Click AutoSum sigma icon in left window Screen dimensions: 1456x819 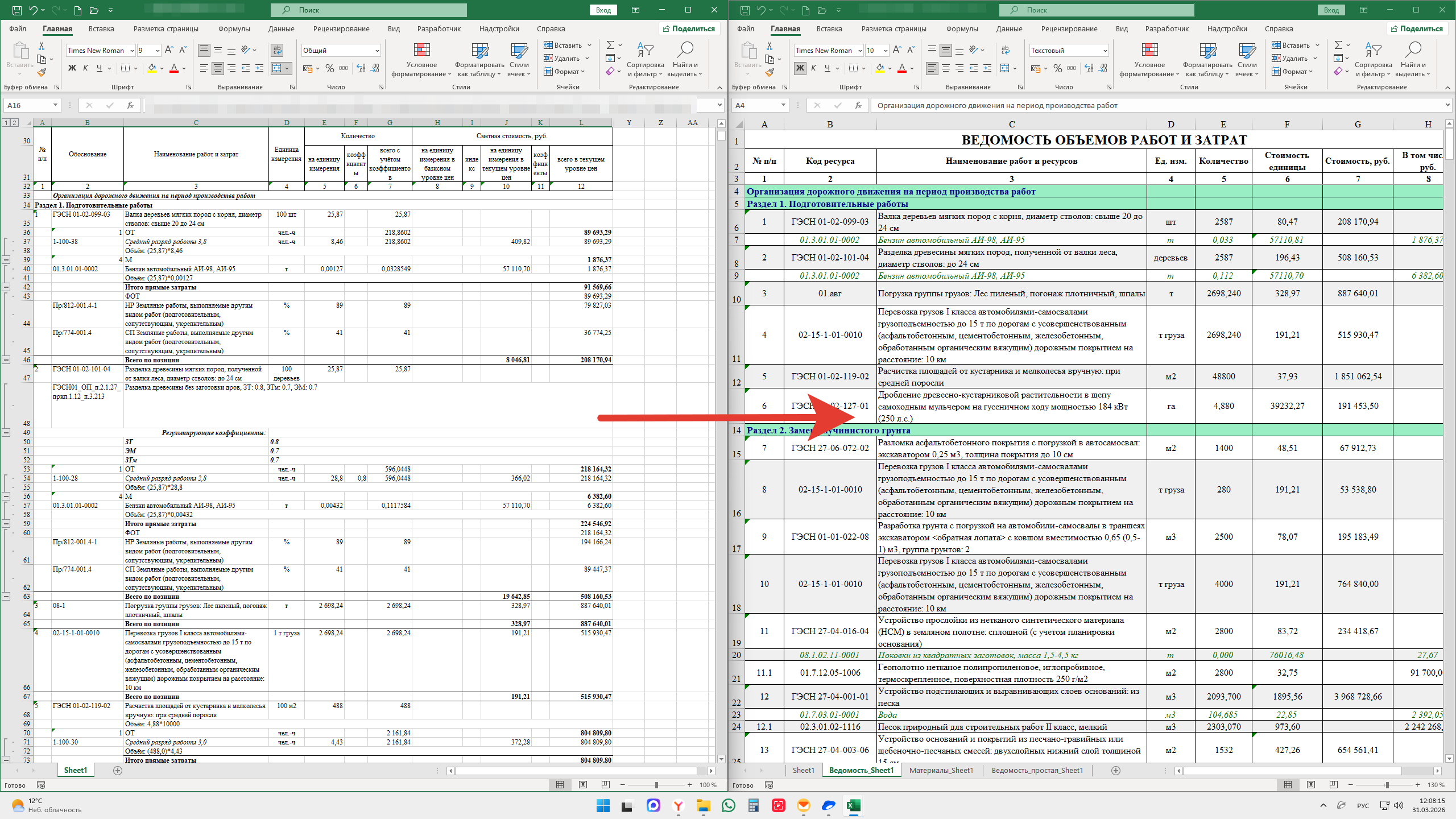tap(610, 45)
